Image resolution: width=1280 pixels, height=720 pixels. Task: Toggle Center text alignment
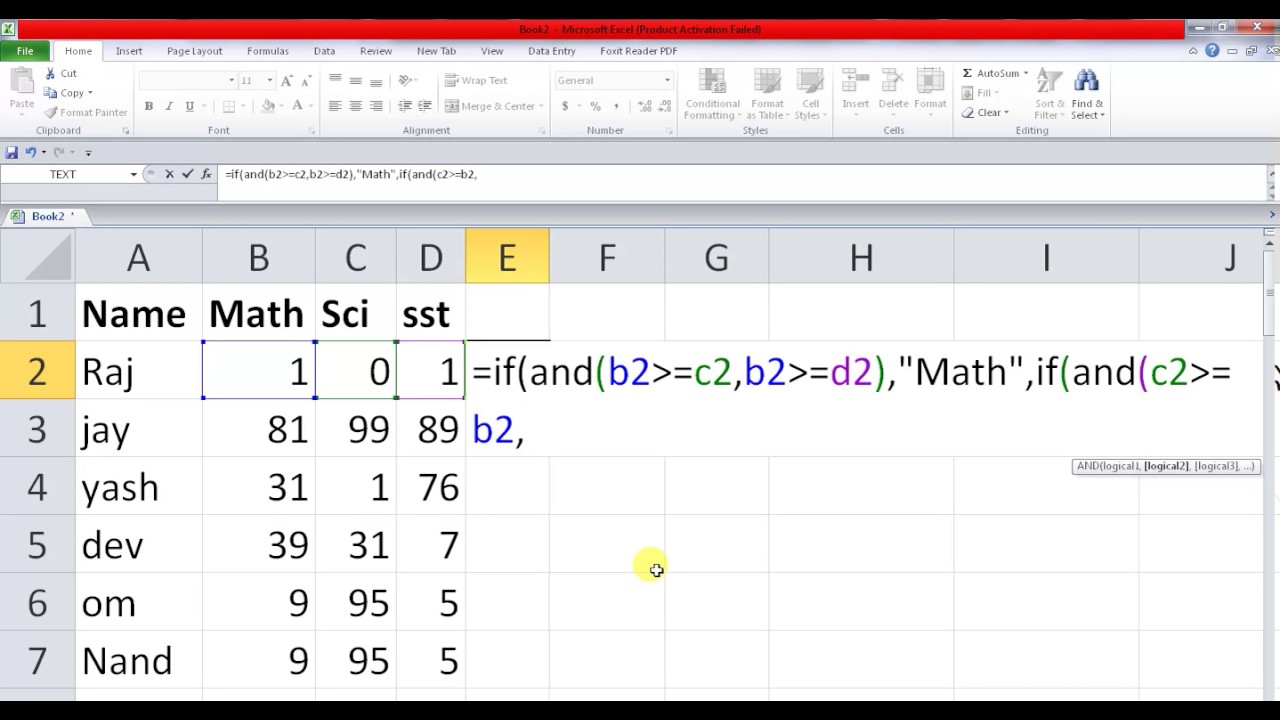pyautogui.click(x=355, y=106)
